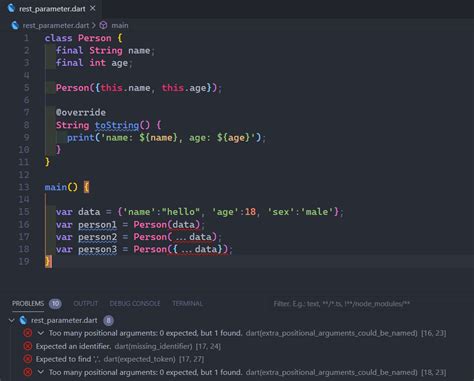Click line number 1 in the gutter
The height and width of the screenshot is (381, 474).
[x=26, y=38]
